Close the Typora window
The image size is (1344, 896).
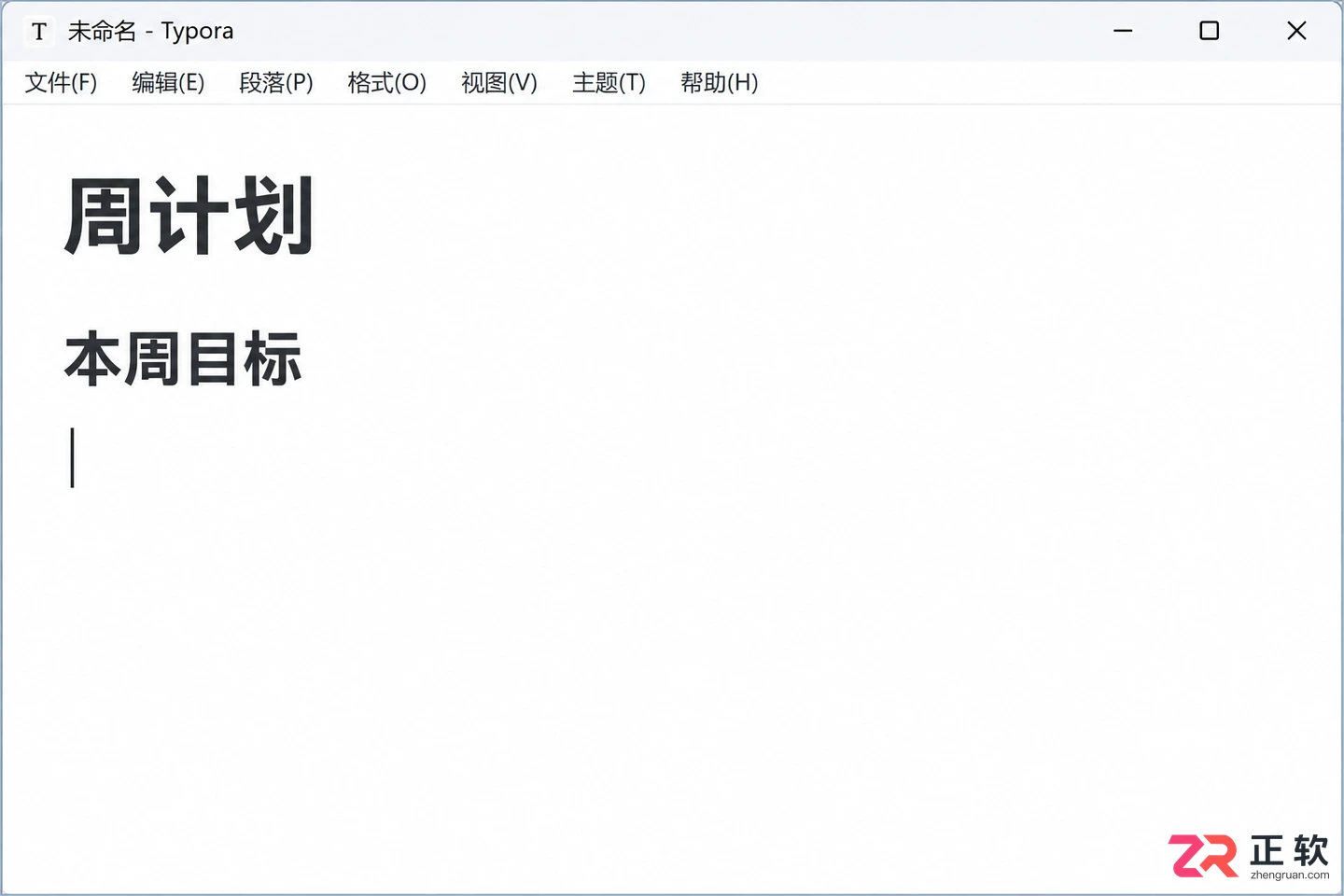(x=1296, y=31)
